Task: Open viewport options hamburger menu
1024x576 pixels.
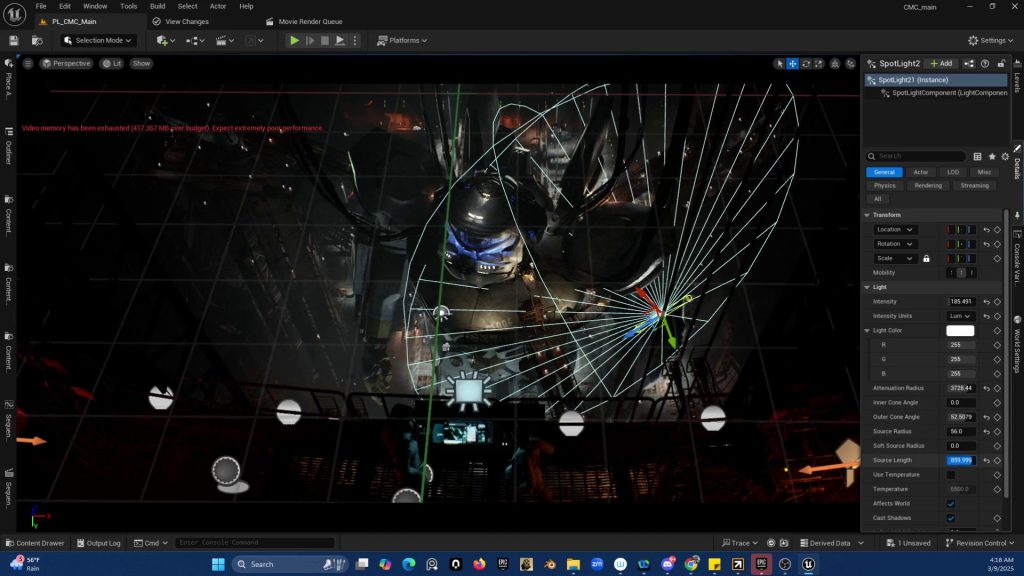Action: click(x=28, y=63)
